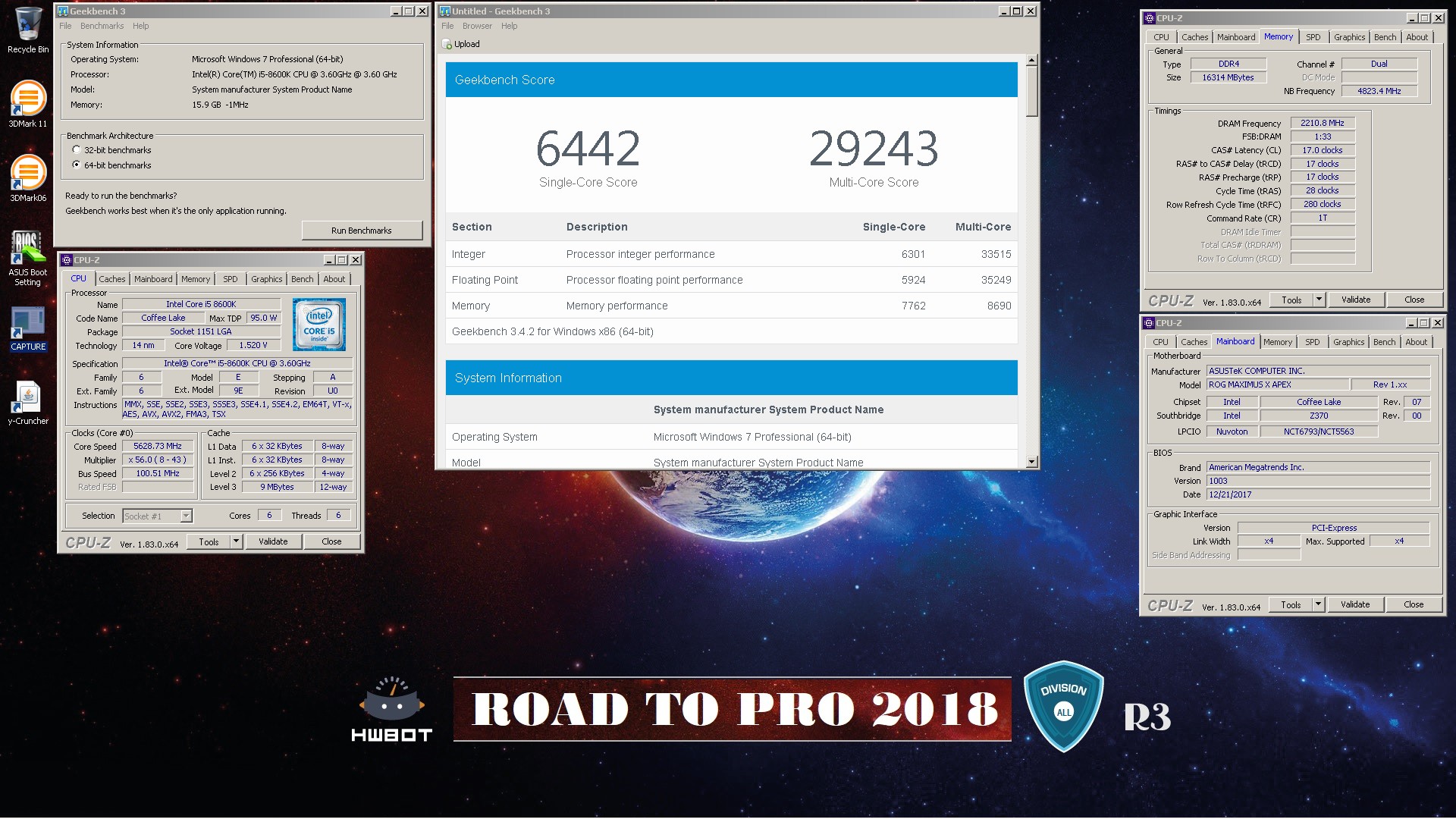Switch to SPD tab in CPU-Z Memory window

click(1313, 37)
